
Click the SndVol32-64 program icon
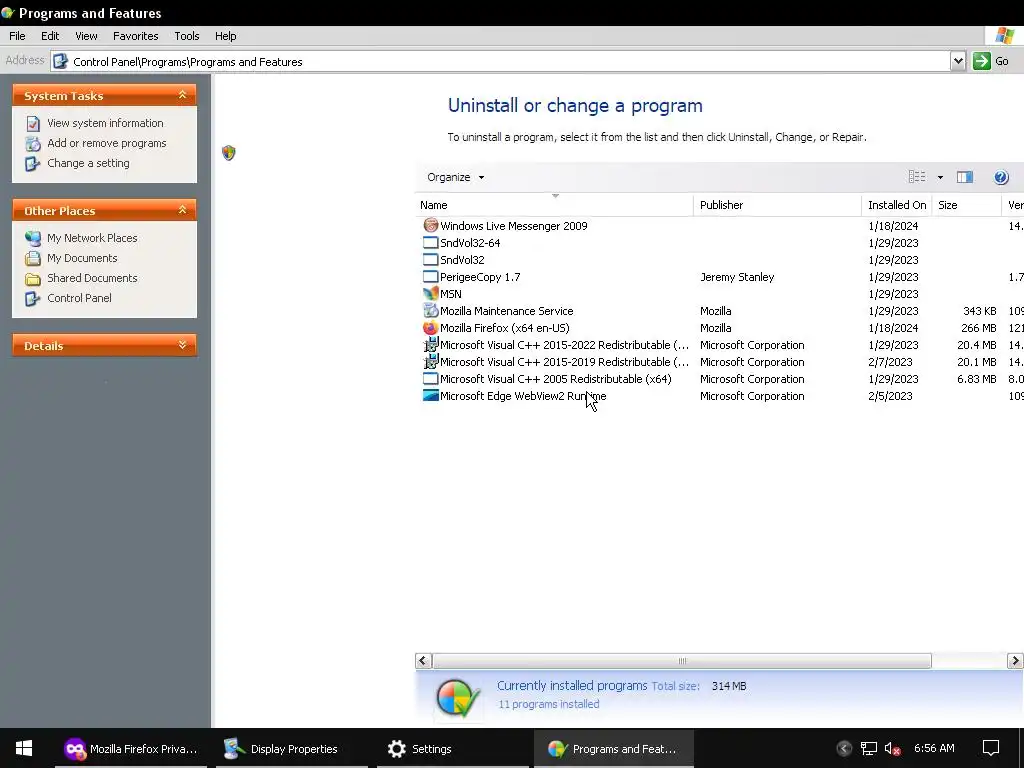430,242
